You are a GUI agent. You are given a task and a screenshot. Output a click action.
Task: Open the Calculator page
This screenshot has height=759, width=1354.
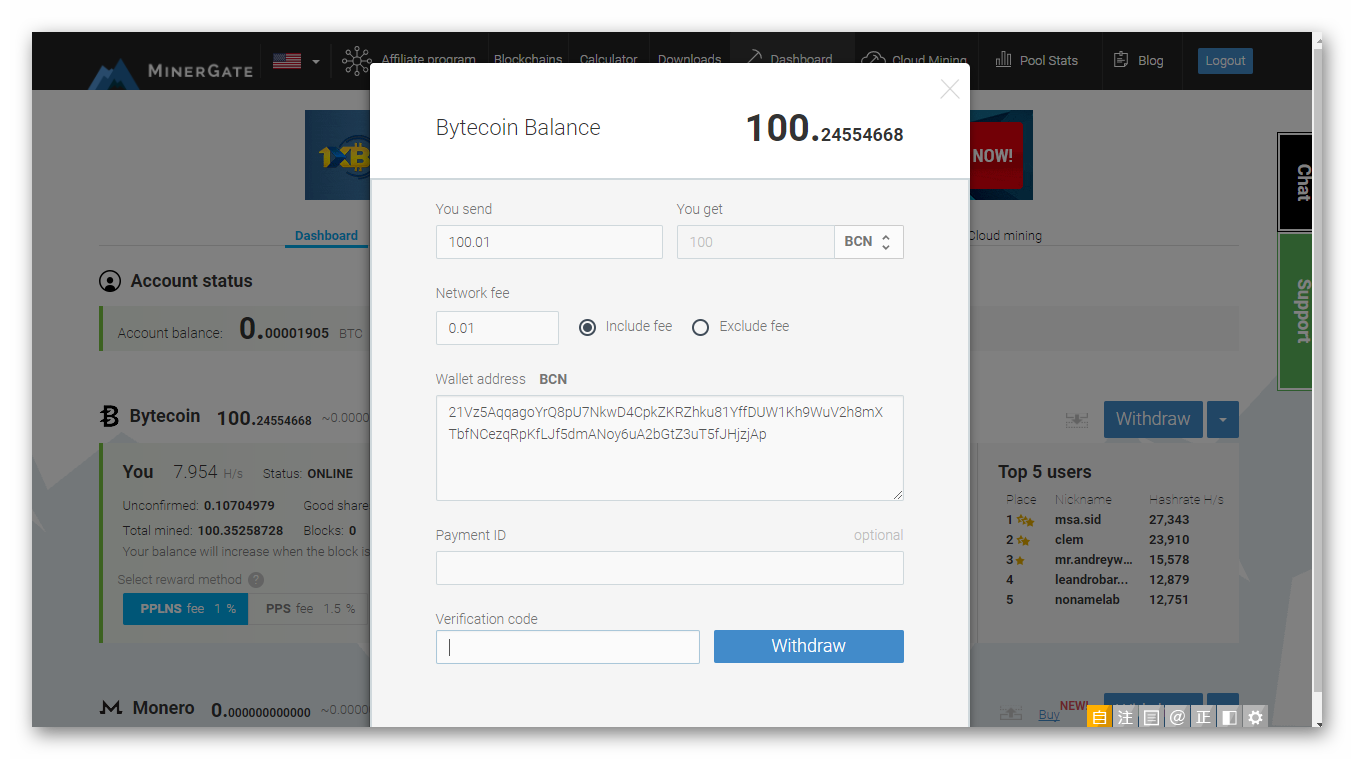pyautogui.click(x=608, y=60)
